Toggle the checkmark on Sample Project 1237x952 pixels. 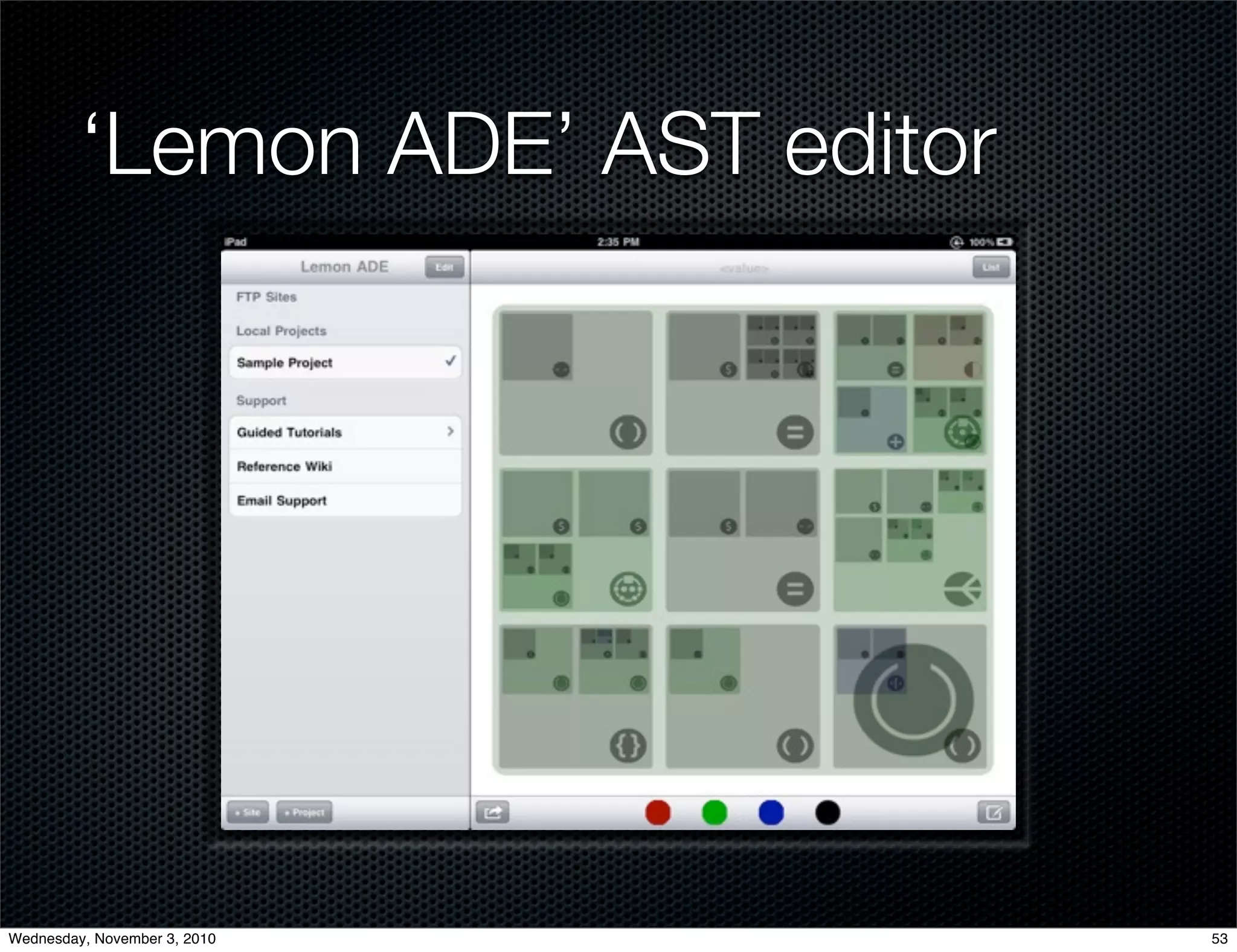pos(451,361)
